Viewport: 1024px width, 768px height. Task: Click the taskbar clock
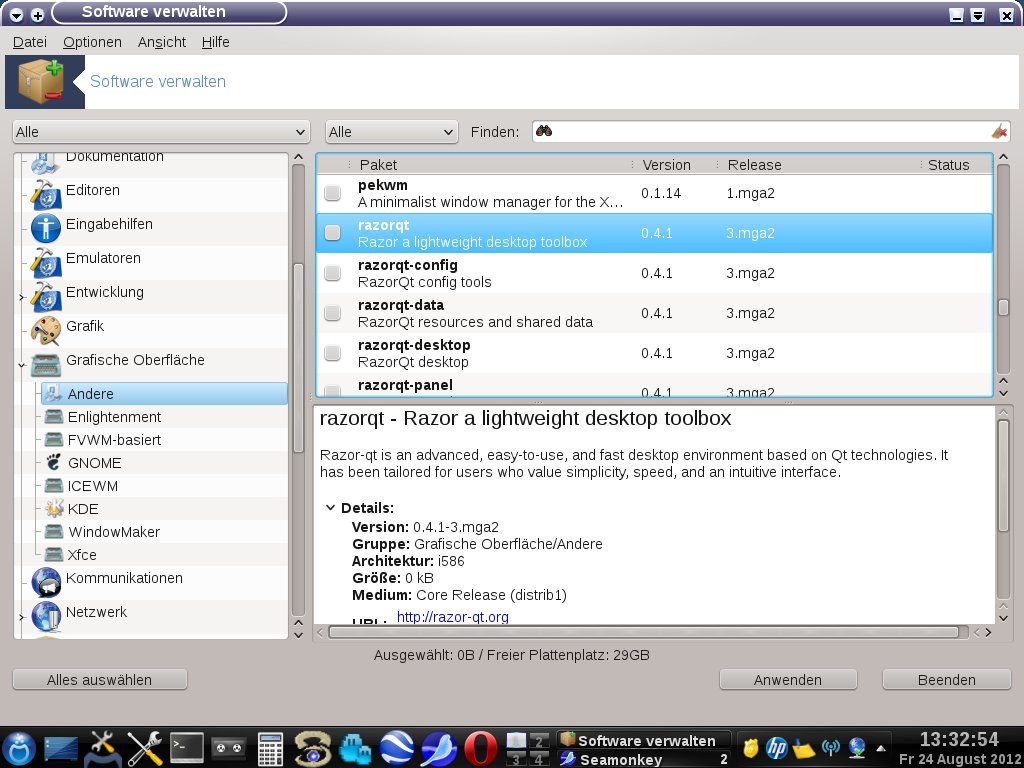point(959,748)
